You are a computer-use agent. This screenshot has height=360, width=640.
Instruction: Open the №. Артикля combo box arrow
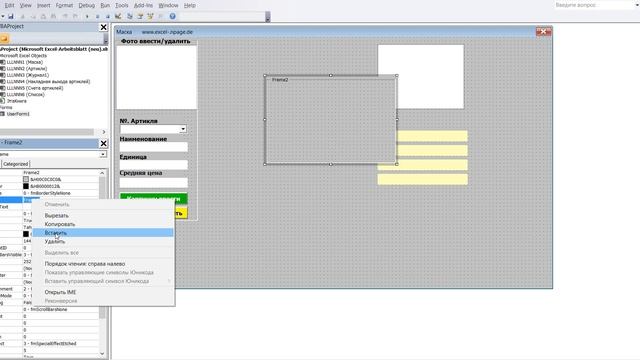[x=183, y=129]
